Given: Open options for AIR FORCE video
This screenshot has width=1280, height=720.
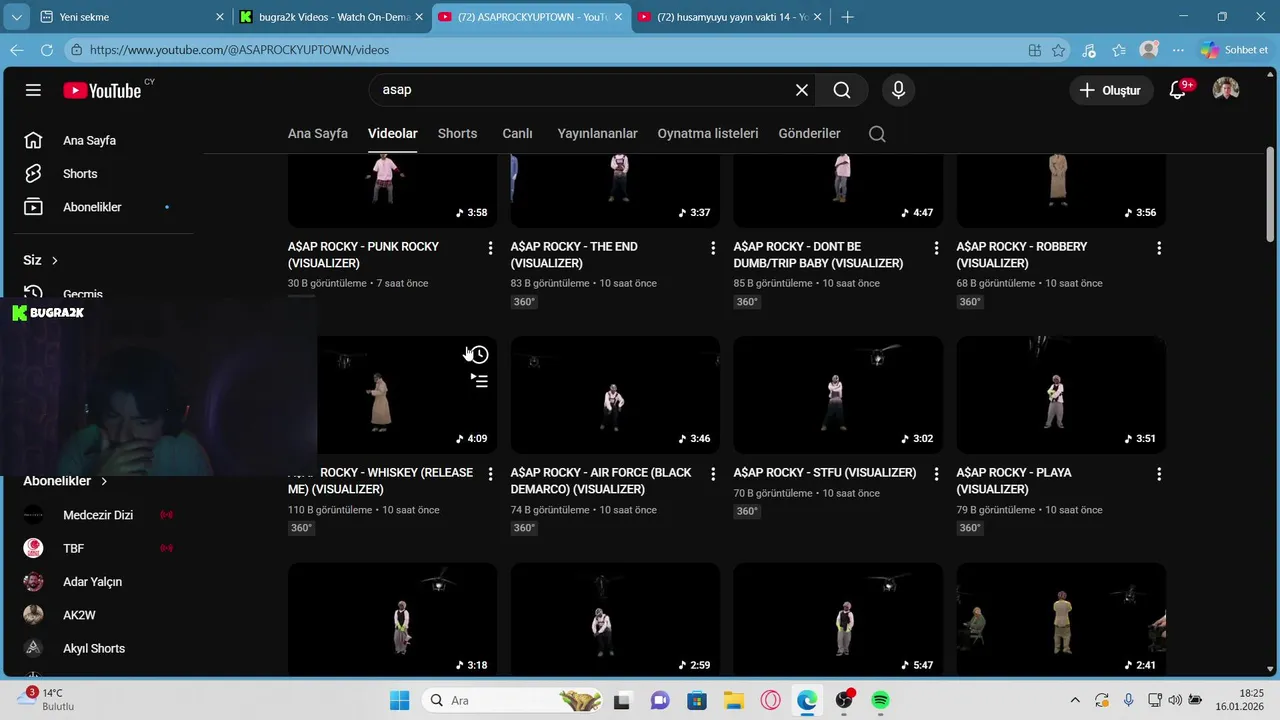Looking at the screenshot, I should [713, 473].
